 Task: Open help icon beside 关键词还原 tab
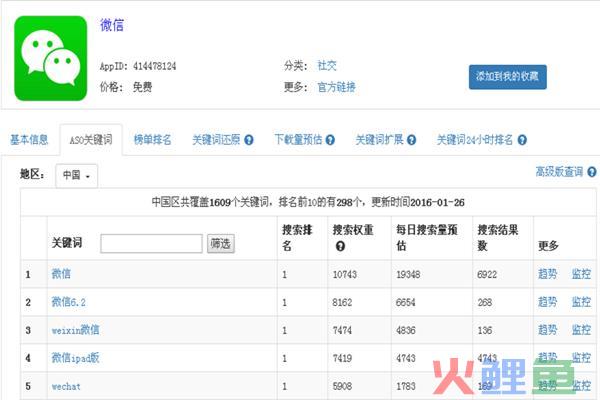249,140
